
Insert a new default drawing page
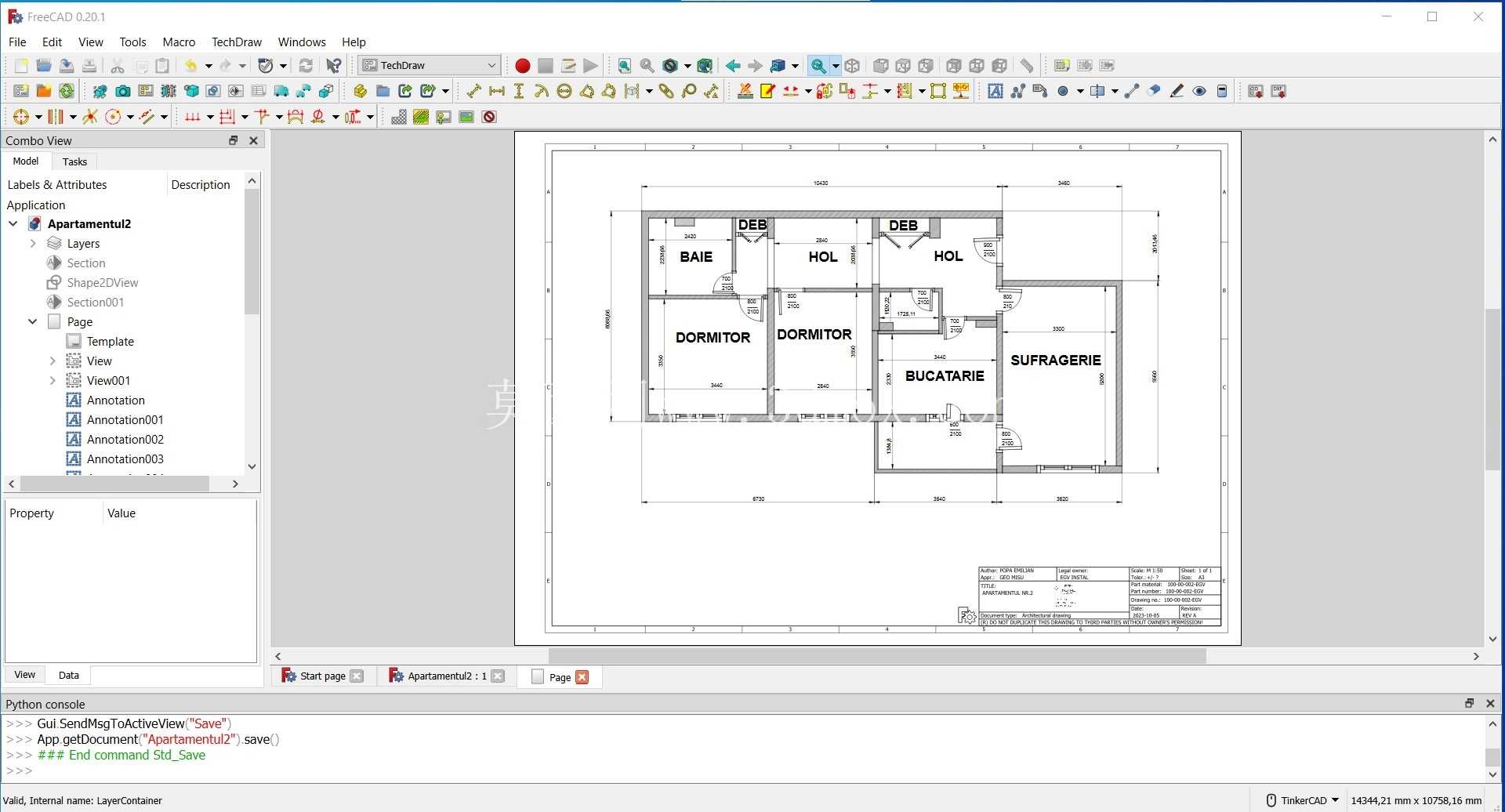point(21,92)
